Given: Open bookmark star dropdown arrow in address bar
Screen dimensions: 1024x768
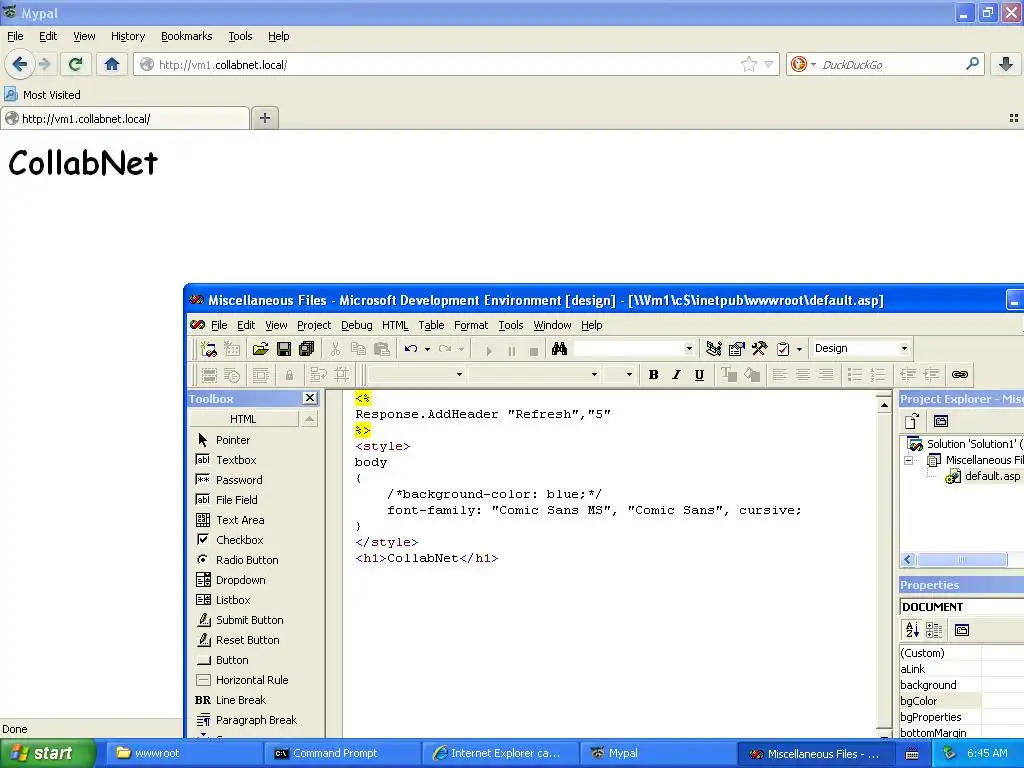Looking at the screenshot, I should coord(768,64).
